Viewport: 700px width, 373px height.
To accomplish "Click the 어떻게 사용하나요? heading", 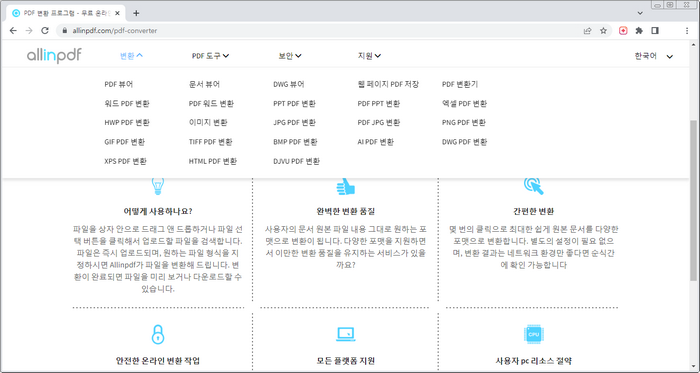I will click(x=158, y=211).
